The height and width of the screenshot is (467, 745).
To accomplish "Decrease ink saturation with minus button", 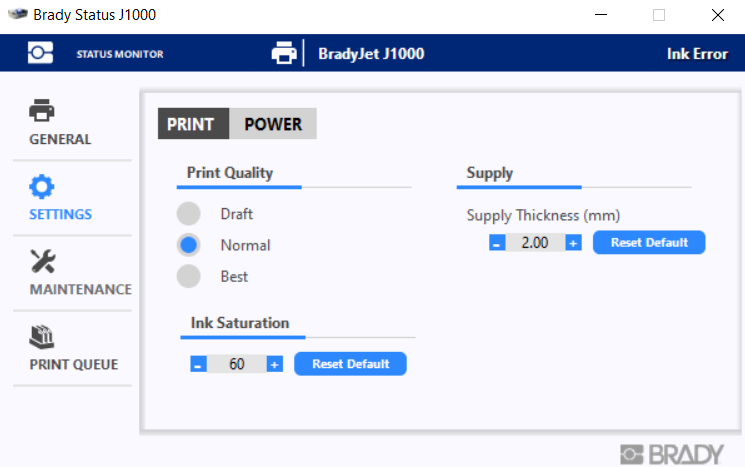I will tap(199, 364).
